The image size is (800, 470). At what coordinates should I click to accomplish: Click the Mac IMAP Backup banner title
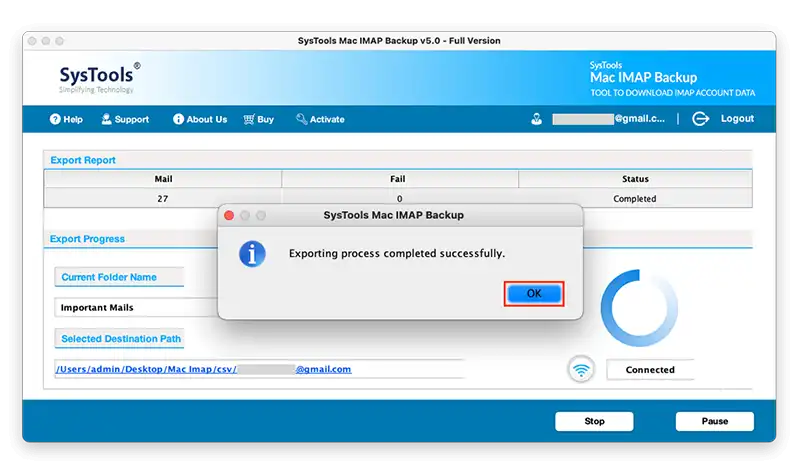coord(643,78)
